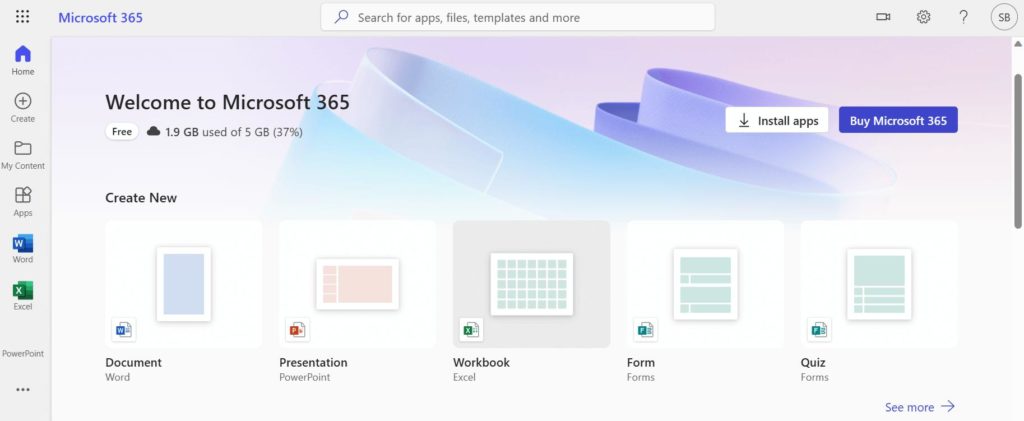This screenshot has width=1024, height=421.
Task: Focus the search apps and files field
Action: (517, 17)
